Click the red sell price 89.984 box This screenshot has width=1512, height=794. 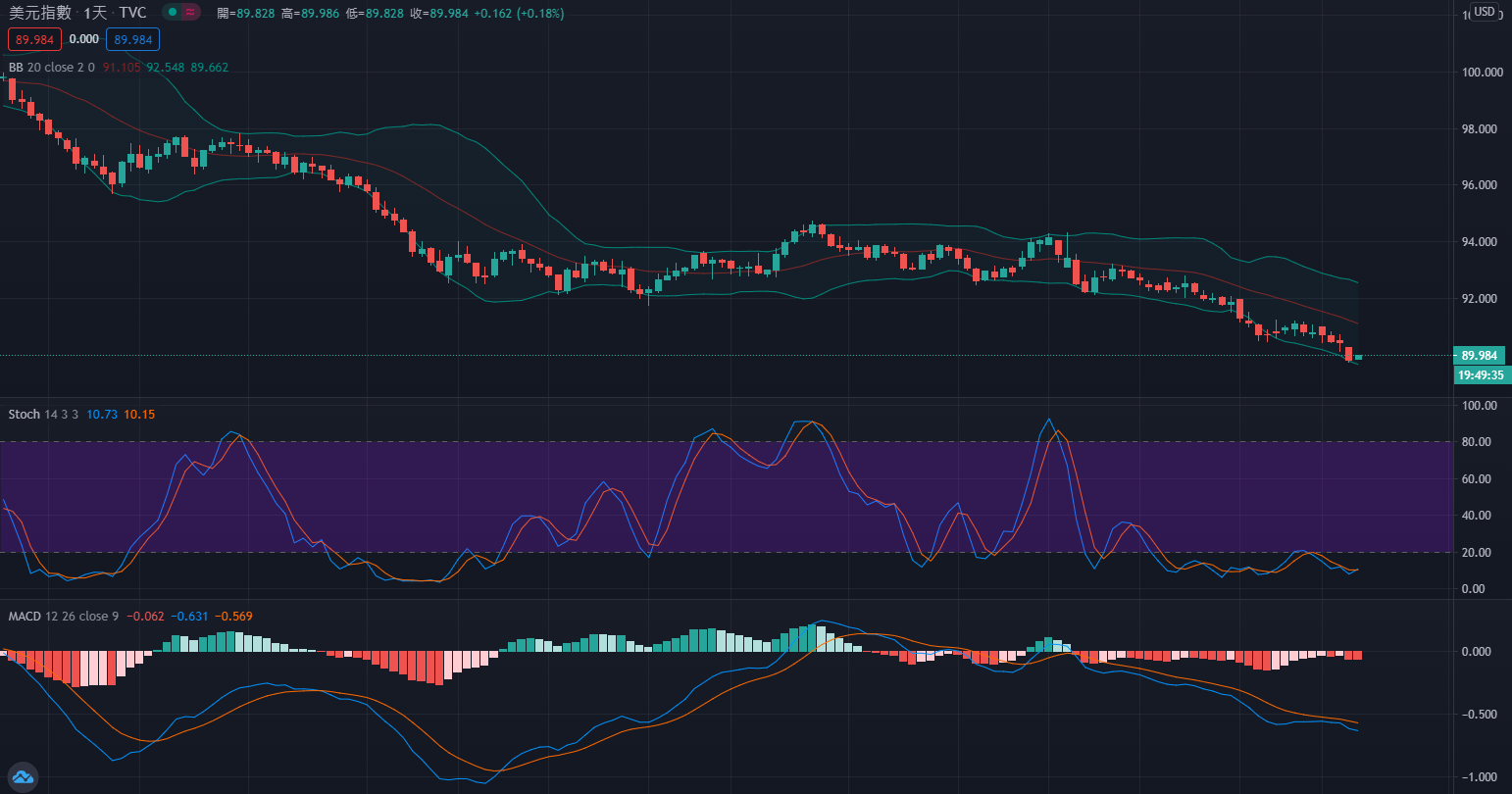pyautogui.click(x=34, y=39)
